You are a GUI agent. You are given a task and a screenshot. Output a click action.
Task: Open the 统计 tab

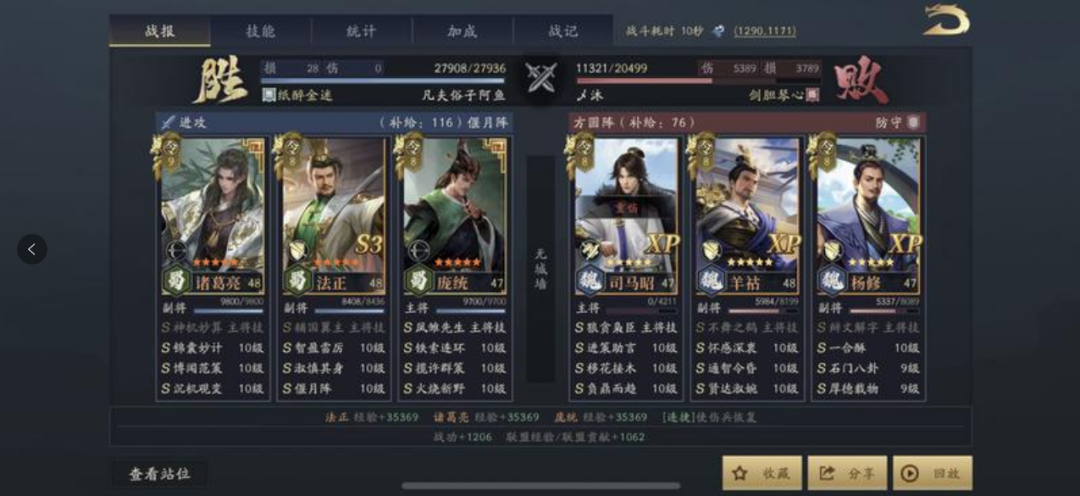point(362,31)
